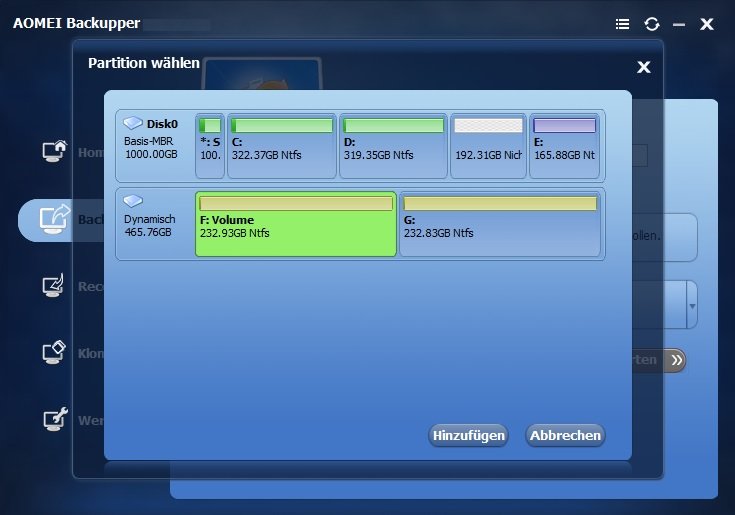Image resolution: width=735 pixels, height=515 pixels.
Task: Select the system reserved partition *: S
Action: coord(210,146)
